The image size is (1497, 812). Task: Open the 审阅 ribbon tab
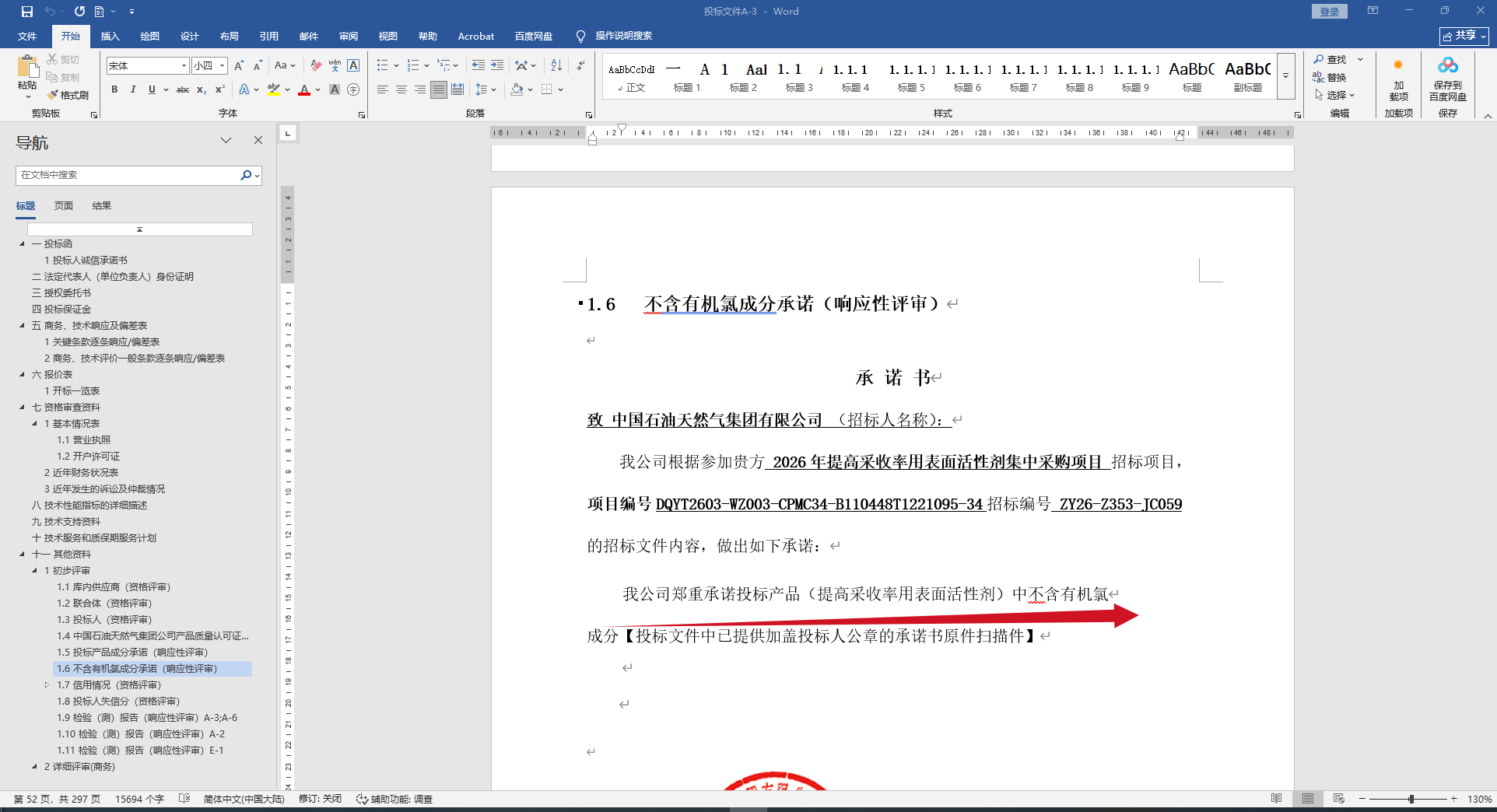tap(348, 37)
